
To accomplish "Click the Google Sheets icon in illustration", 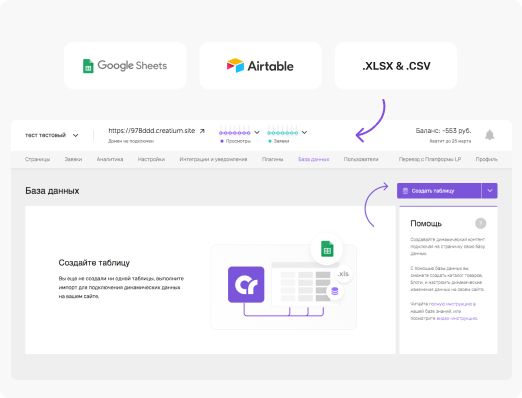I will pos(327,249).
